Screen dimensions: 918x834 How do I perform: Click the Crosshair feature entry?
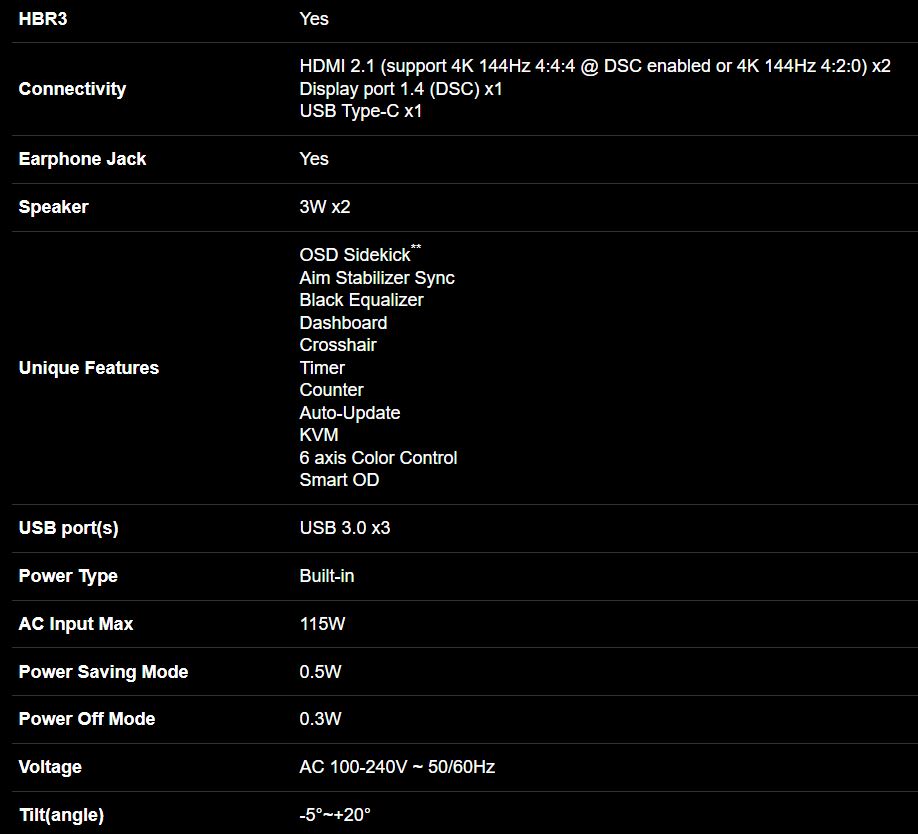(338, 345)
